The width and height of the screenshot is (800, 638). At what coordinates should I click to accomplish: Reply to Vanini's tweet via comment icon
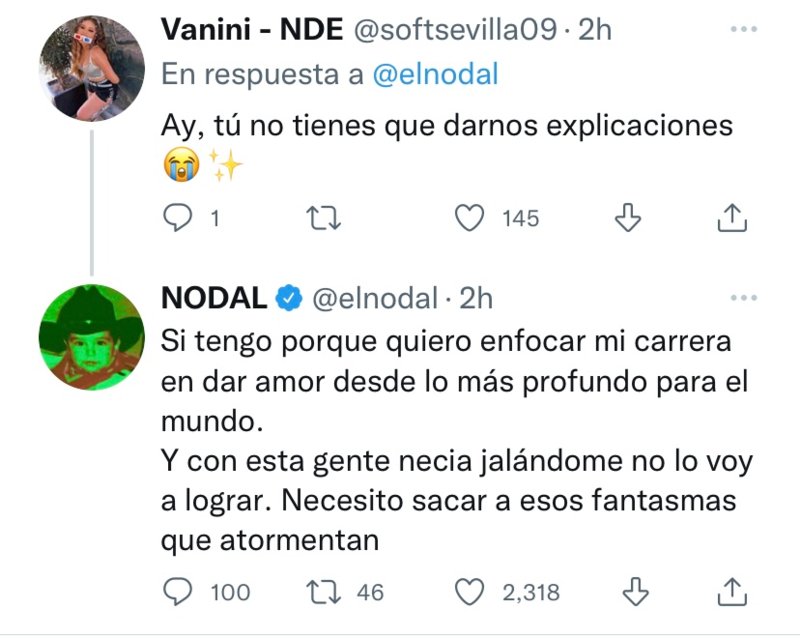(177, 218)
